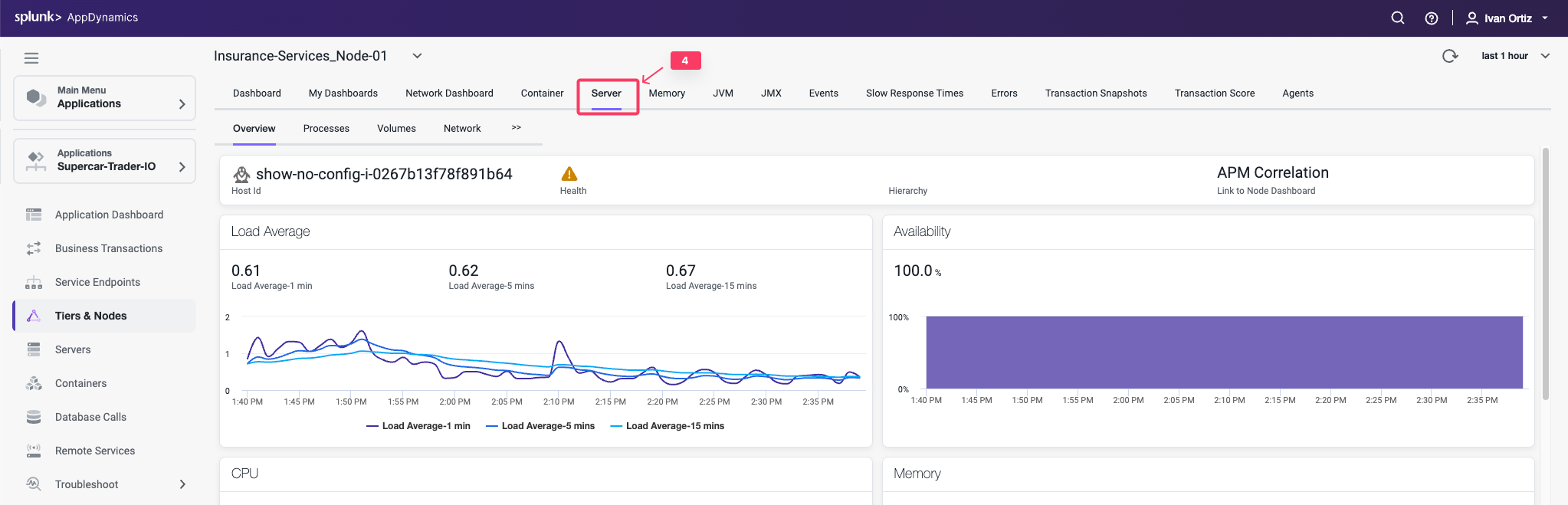1568x505 pixels.
Task: Click the Database Calls sidebar icon
Action: (34, 417)
